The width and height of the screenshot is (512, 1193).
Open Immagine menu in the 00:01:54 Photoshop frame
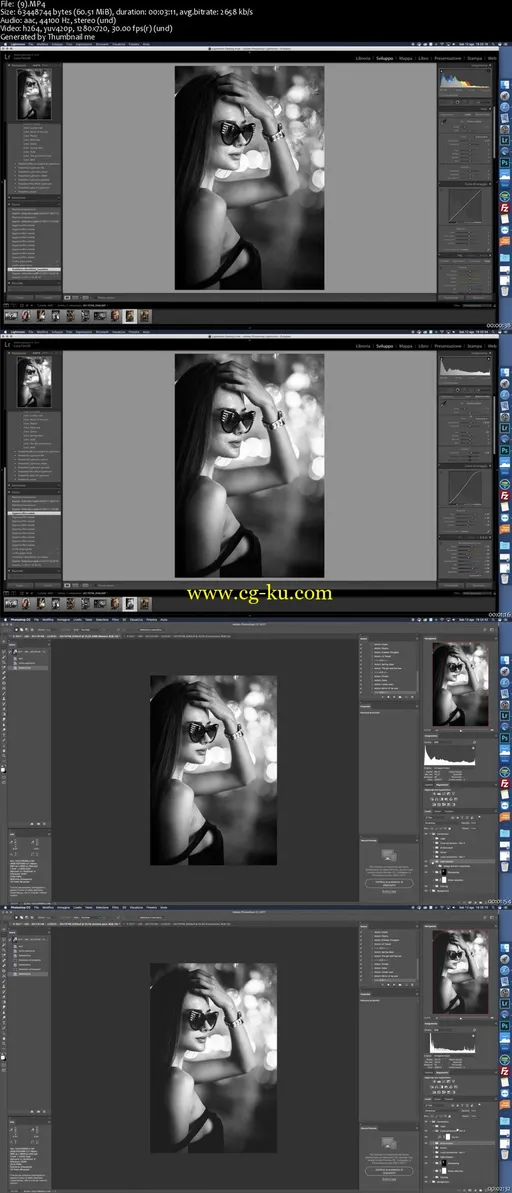coord(62,620)
